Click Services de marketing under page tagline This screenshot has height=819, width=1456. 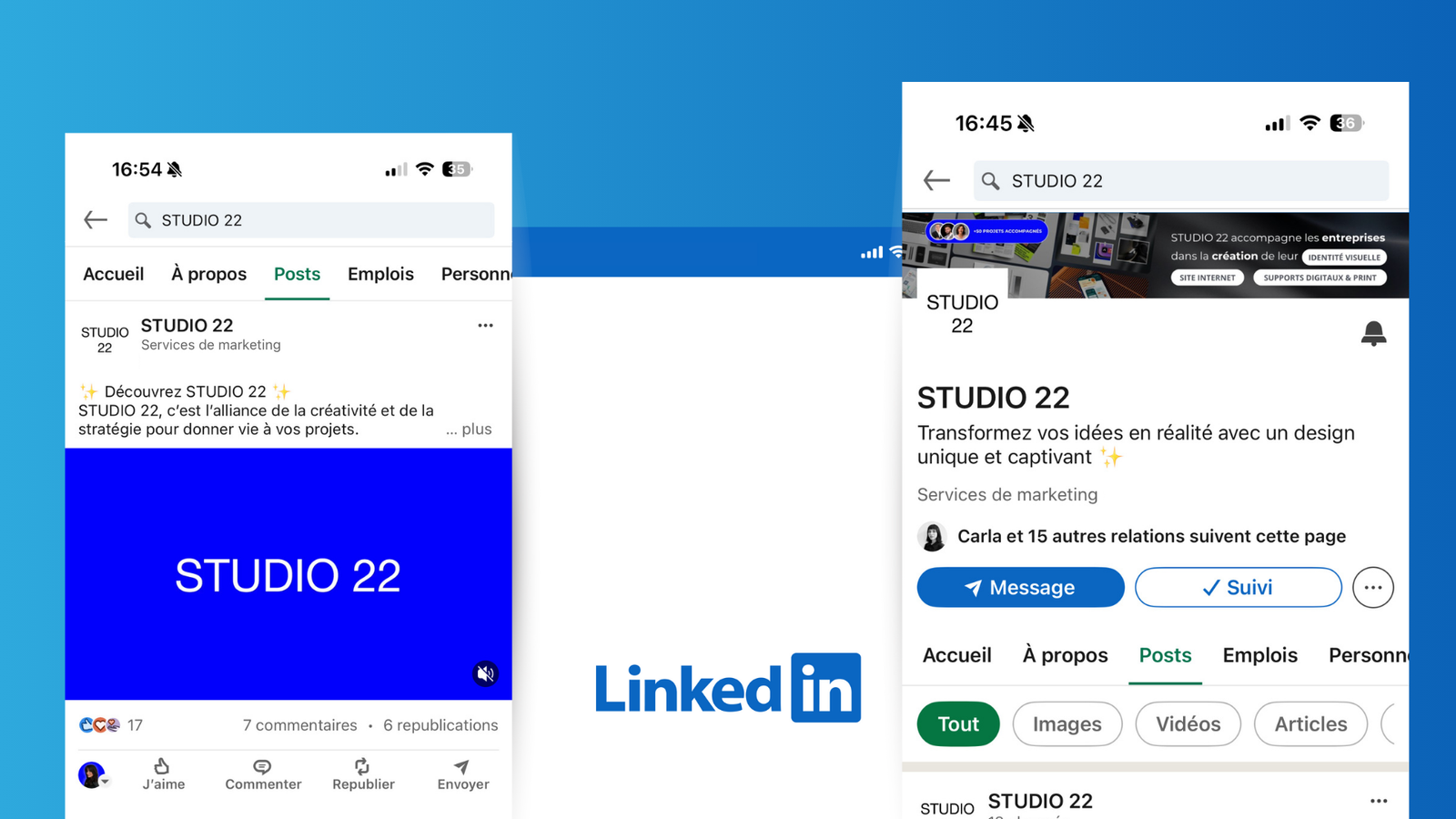1007,494
